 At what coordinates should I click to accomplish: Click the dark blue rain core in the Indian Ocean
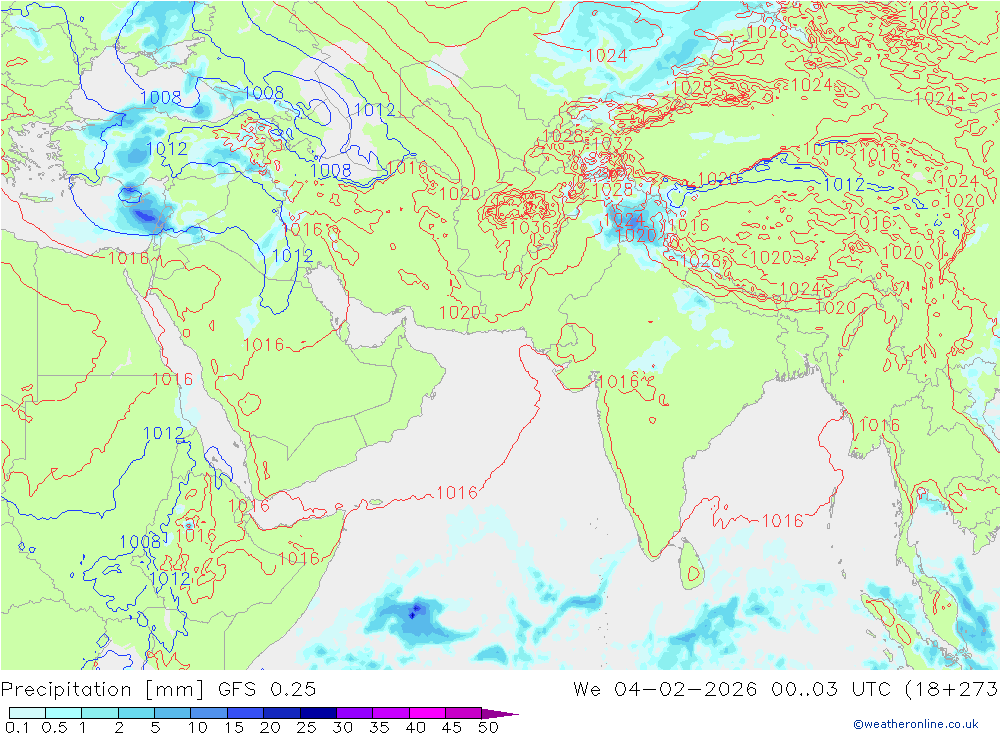click(x=415, y=611)
